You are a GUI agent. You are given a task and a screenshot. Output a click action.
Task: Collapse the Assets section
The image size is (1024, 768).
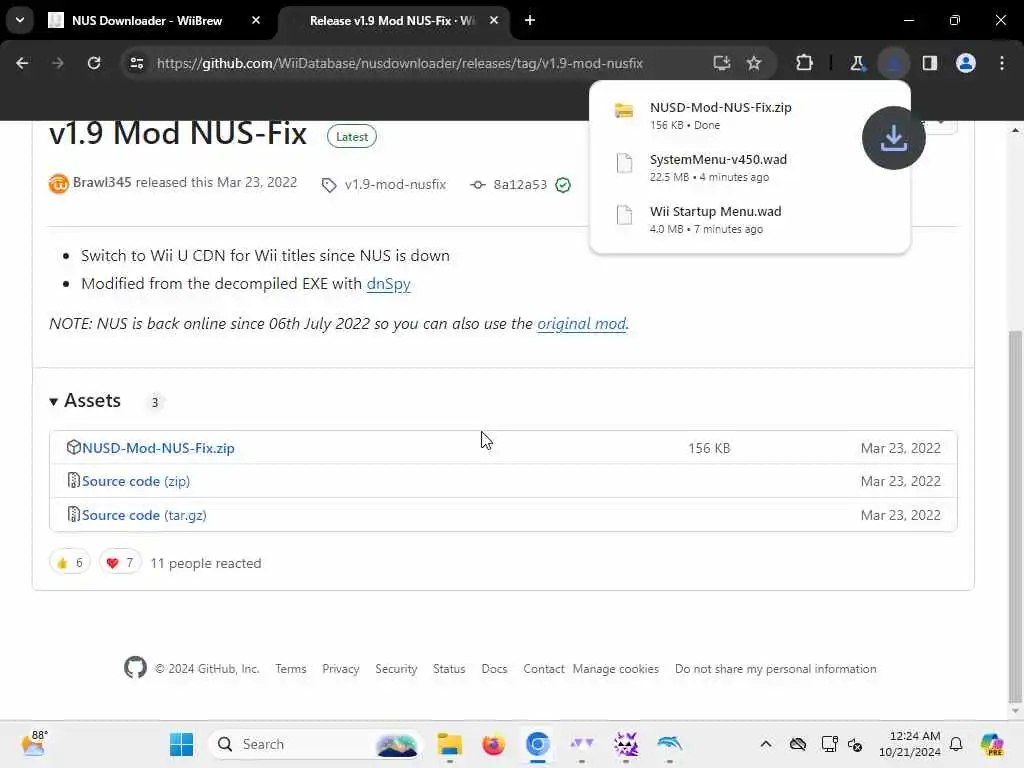pos(86,400)
